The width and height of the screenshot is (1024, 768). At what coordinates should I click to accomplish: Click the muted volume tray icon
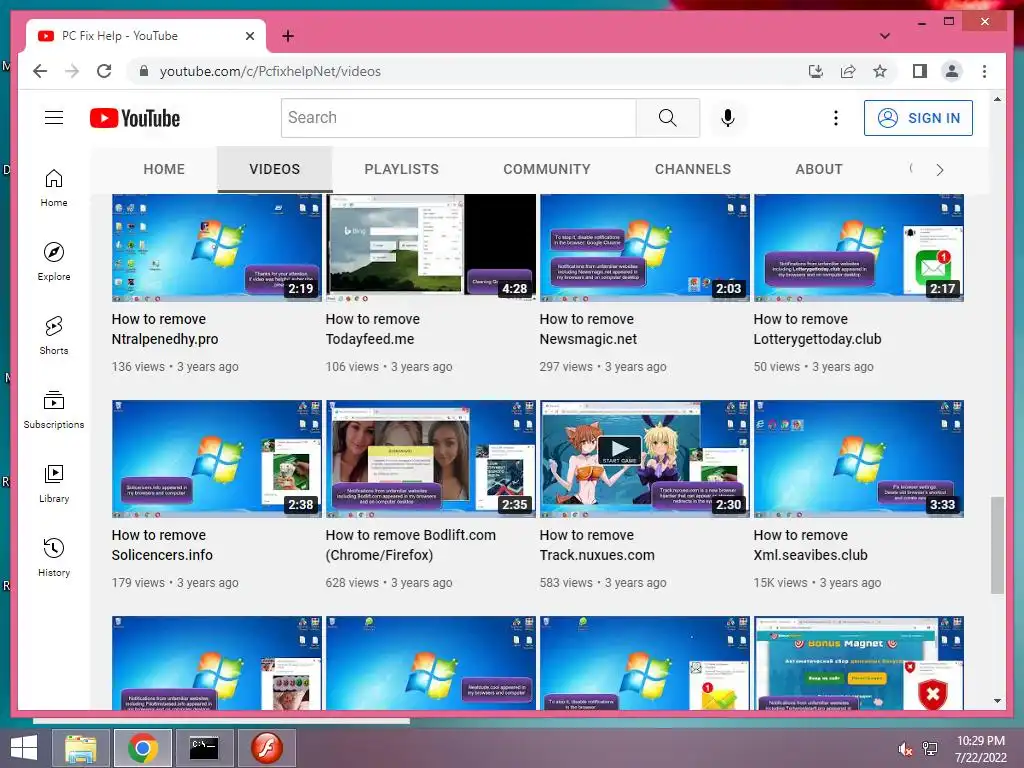click(905, 748)
